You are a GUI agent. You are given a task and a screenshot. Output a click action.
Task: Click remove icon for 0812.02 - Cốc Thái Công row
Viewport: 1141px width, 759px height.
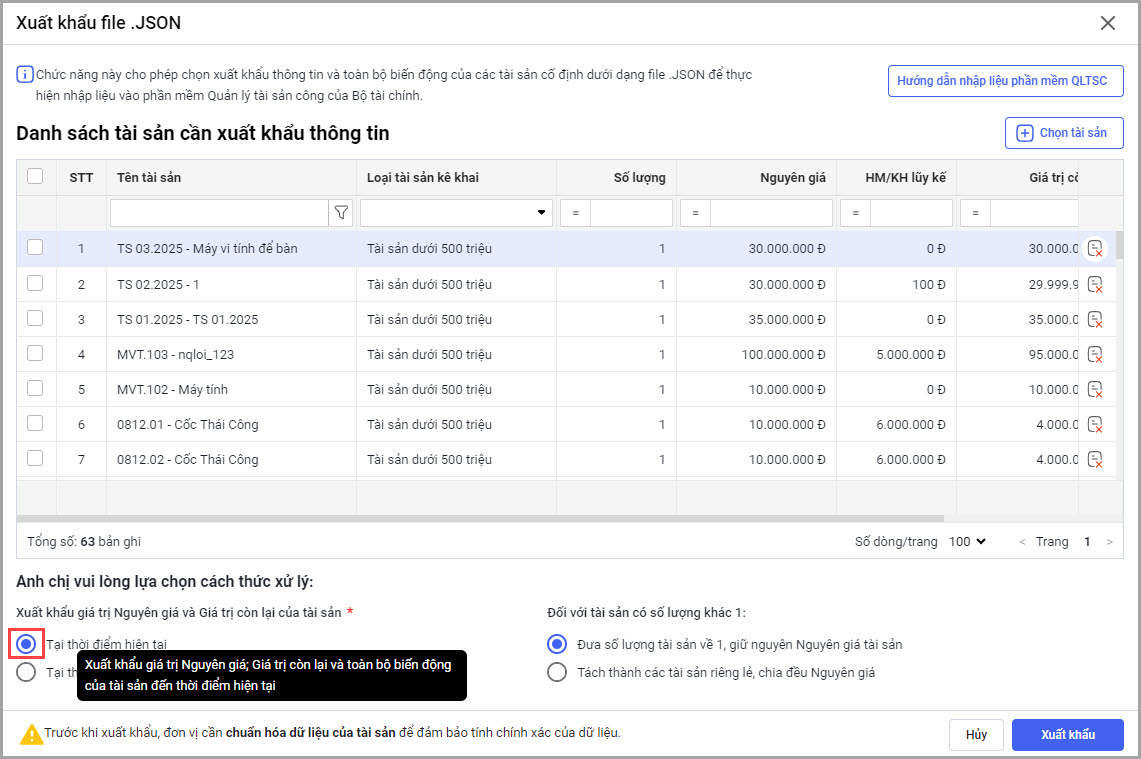tap(1095, 459)
